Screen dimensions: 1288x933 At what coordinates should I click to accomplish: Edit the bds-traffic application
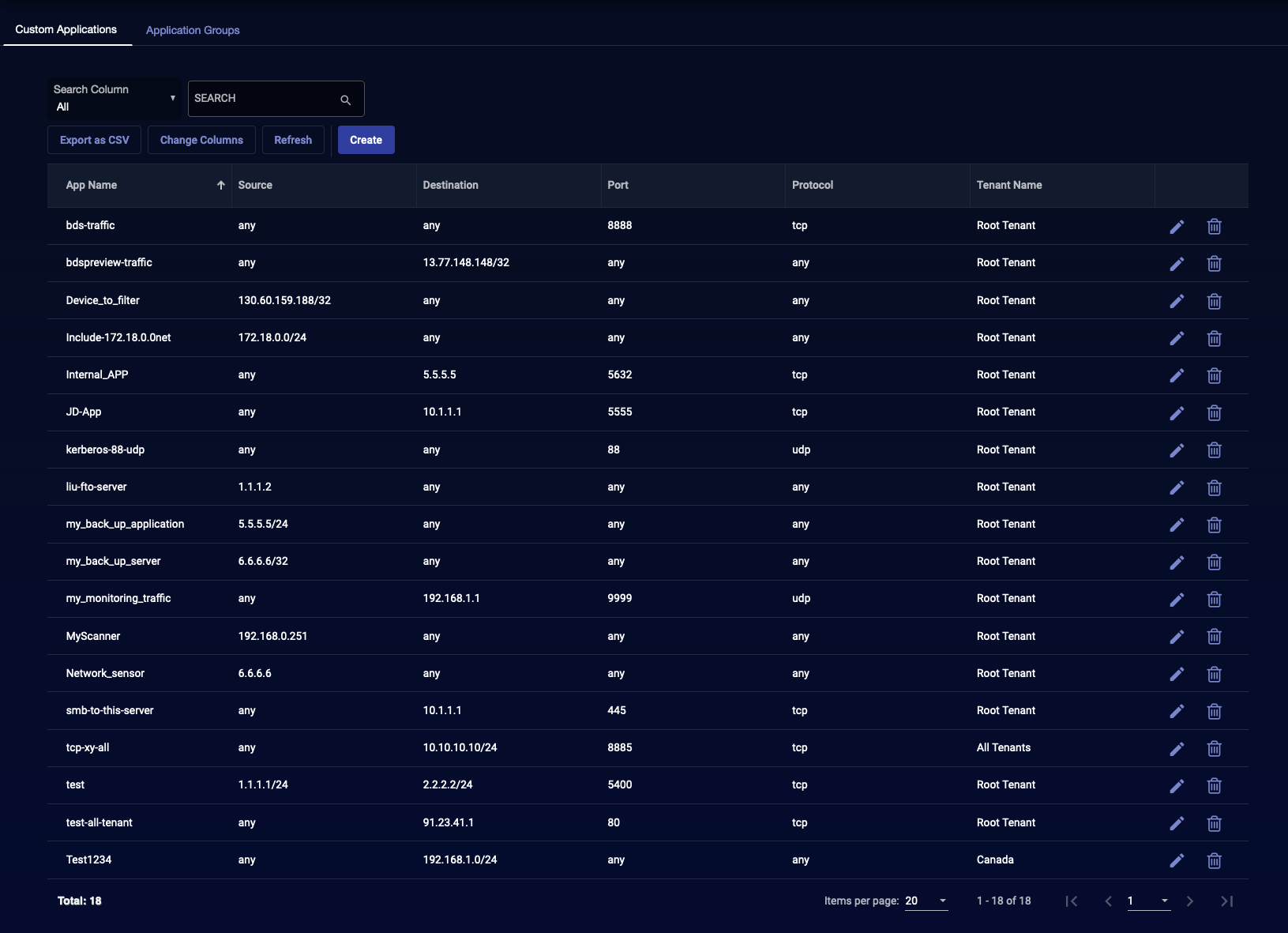click(1177, 227)
